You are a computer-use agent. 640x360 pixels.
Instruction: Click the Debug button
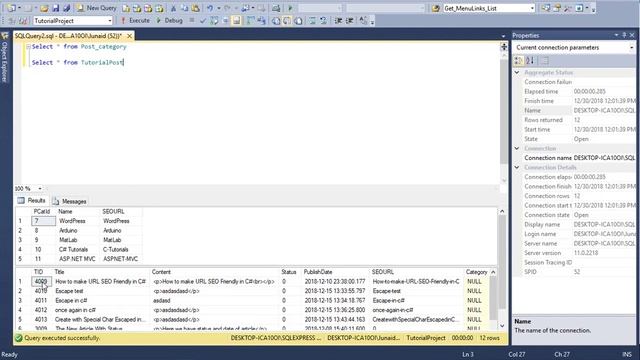click(169, 20)
